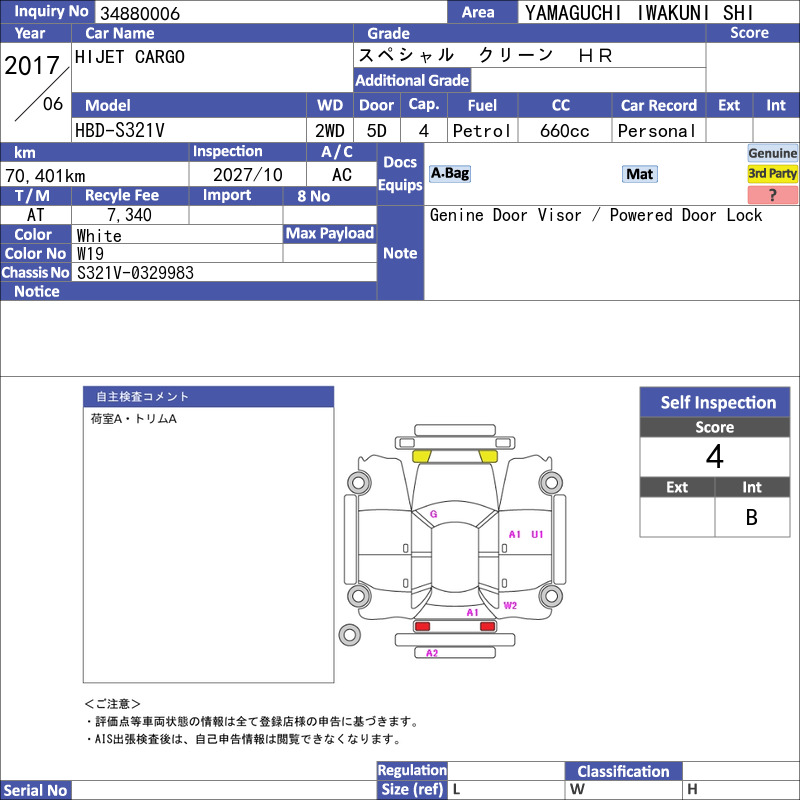Image resolution: width=800 pixels, height=800 pixels.
Task: Click the model code HBD-S321V
Action: click(x=119, y=131)
